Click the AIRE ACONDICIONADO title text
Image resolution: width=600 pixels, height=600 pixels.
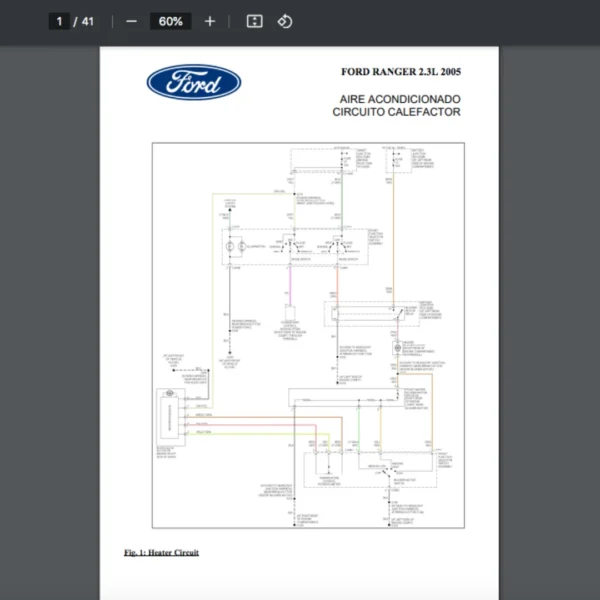(400, 99)
